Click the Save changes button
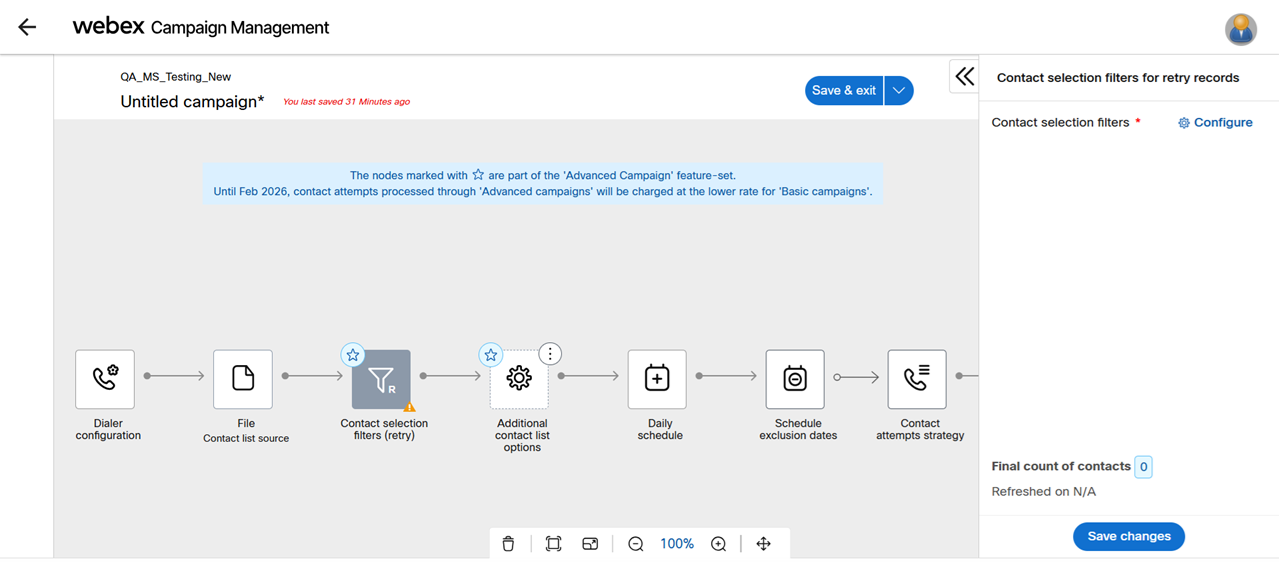The width and height of the screenshot is (1279, 567). point(1129,536)
